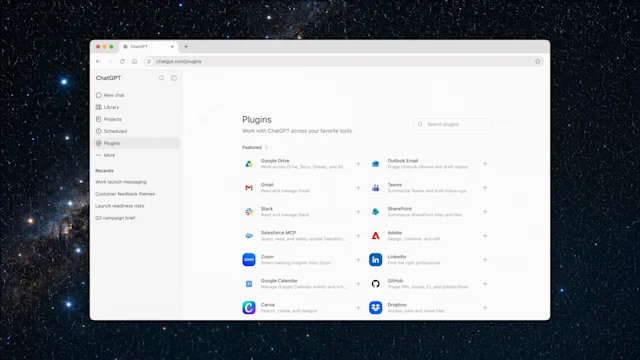
Task: Click the Canva plugin icon
Action: point(249,307)
